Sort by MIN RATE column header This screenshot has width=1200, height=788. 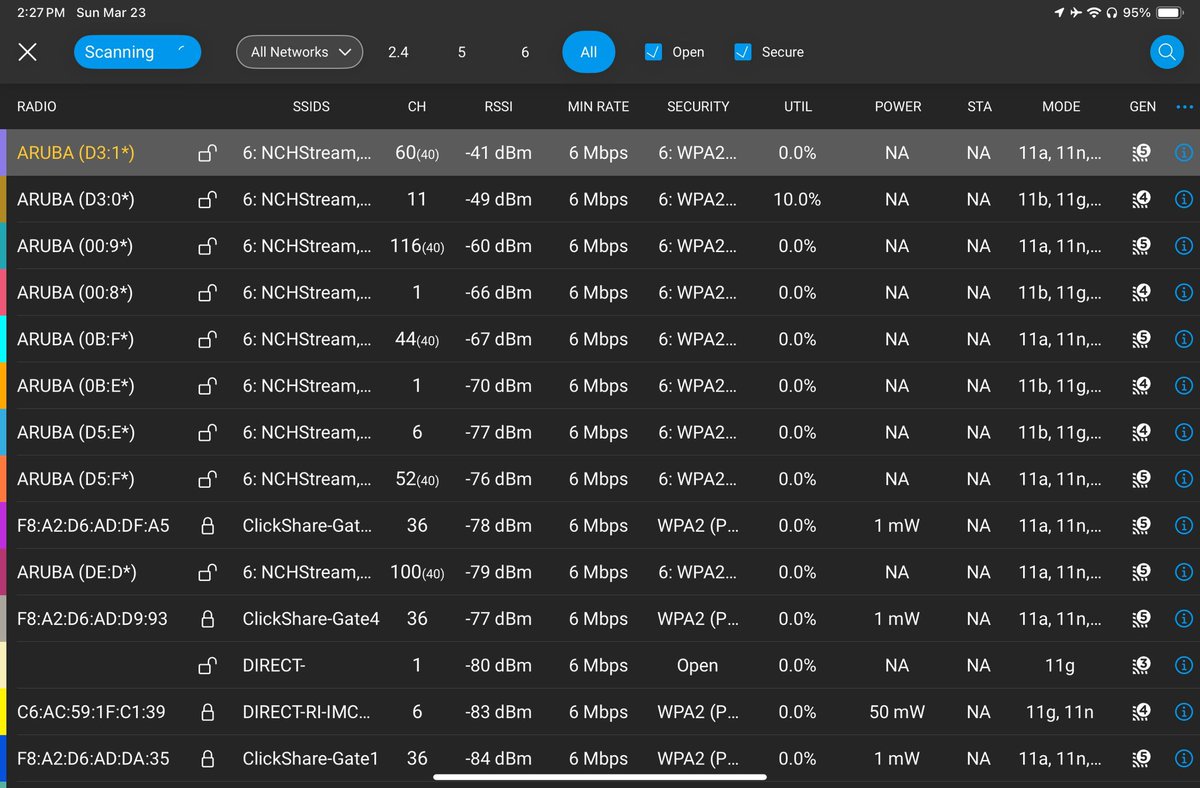(x=598, y=106)
